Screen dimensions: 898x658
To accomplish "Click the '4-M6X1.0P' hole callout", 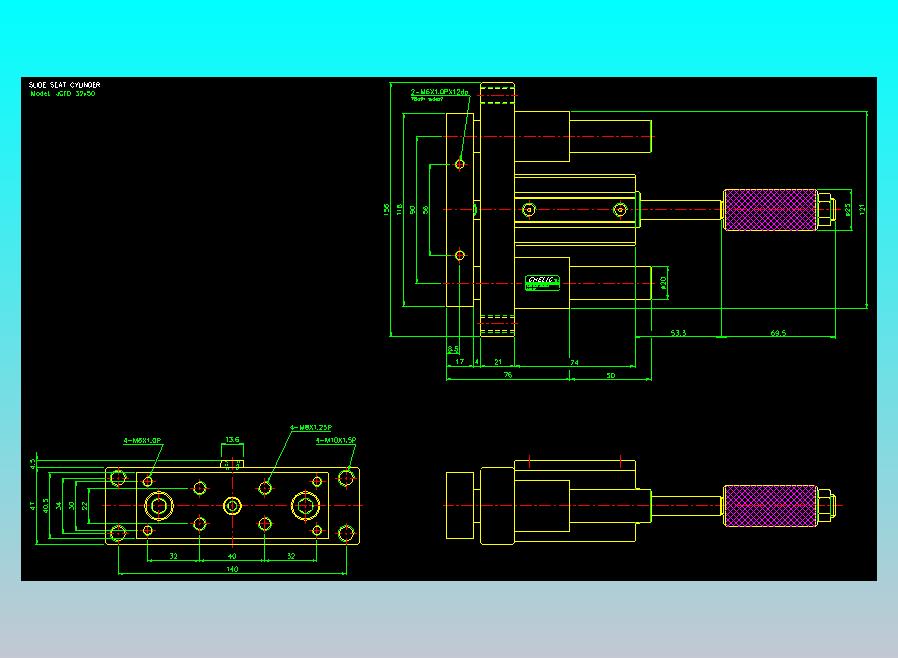I will pos(143,441).
